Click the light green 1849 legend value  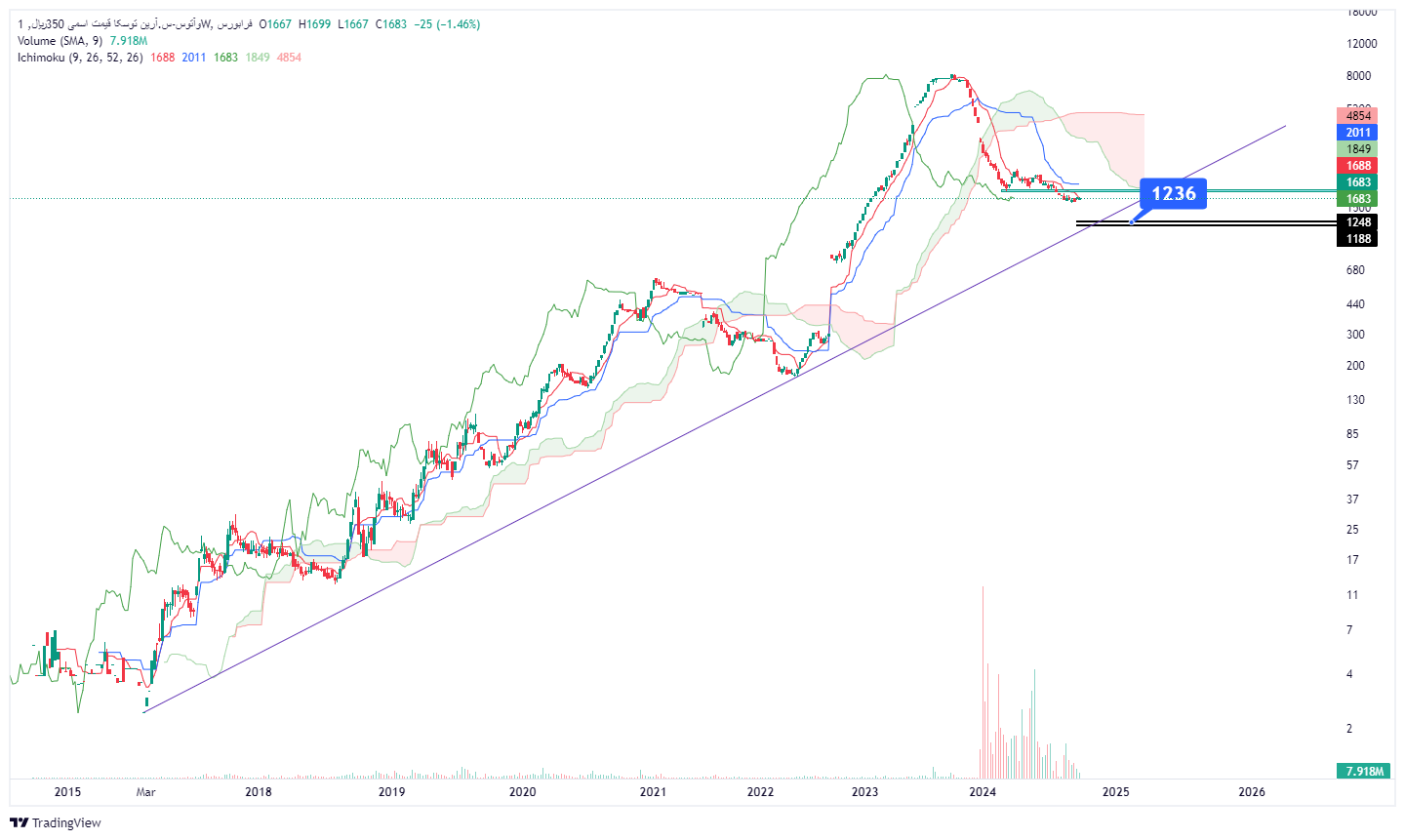[x=258, y=58]
